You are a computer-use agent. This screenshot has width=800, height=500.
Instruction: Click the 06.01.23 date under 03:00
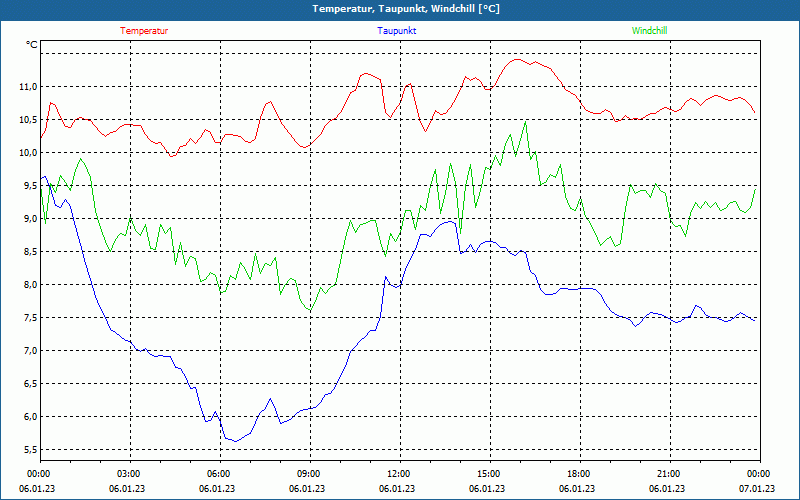(127, 489)
